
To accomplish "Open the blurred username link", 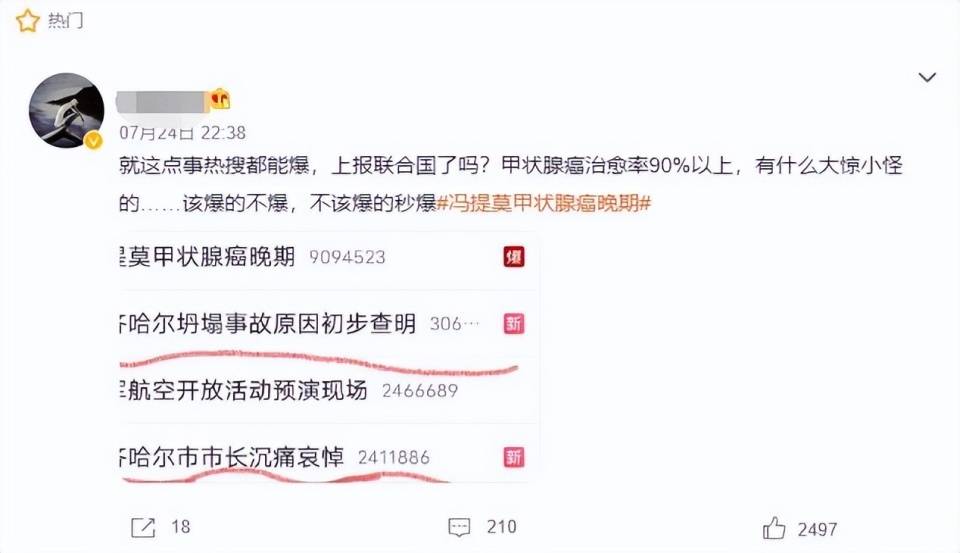I will (162, 102).
